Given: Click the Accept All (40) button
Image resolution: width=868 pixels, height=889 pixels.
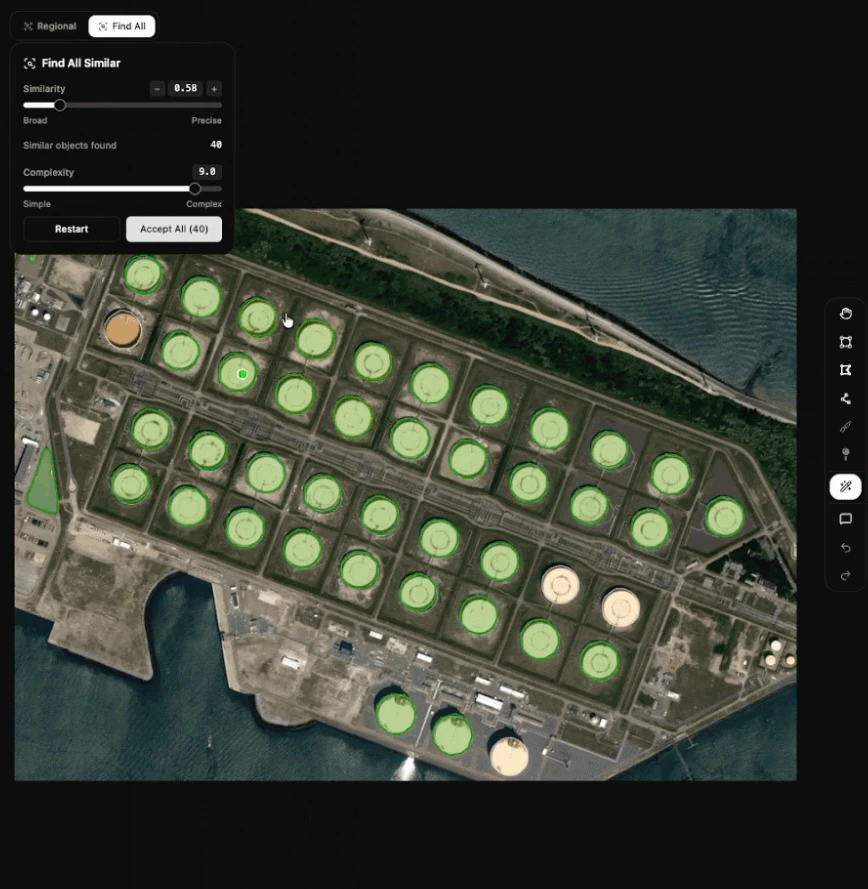Looking at the screenshot, I should tap(174, 229).
